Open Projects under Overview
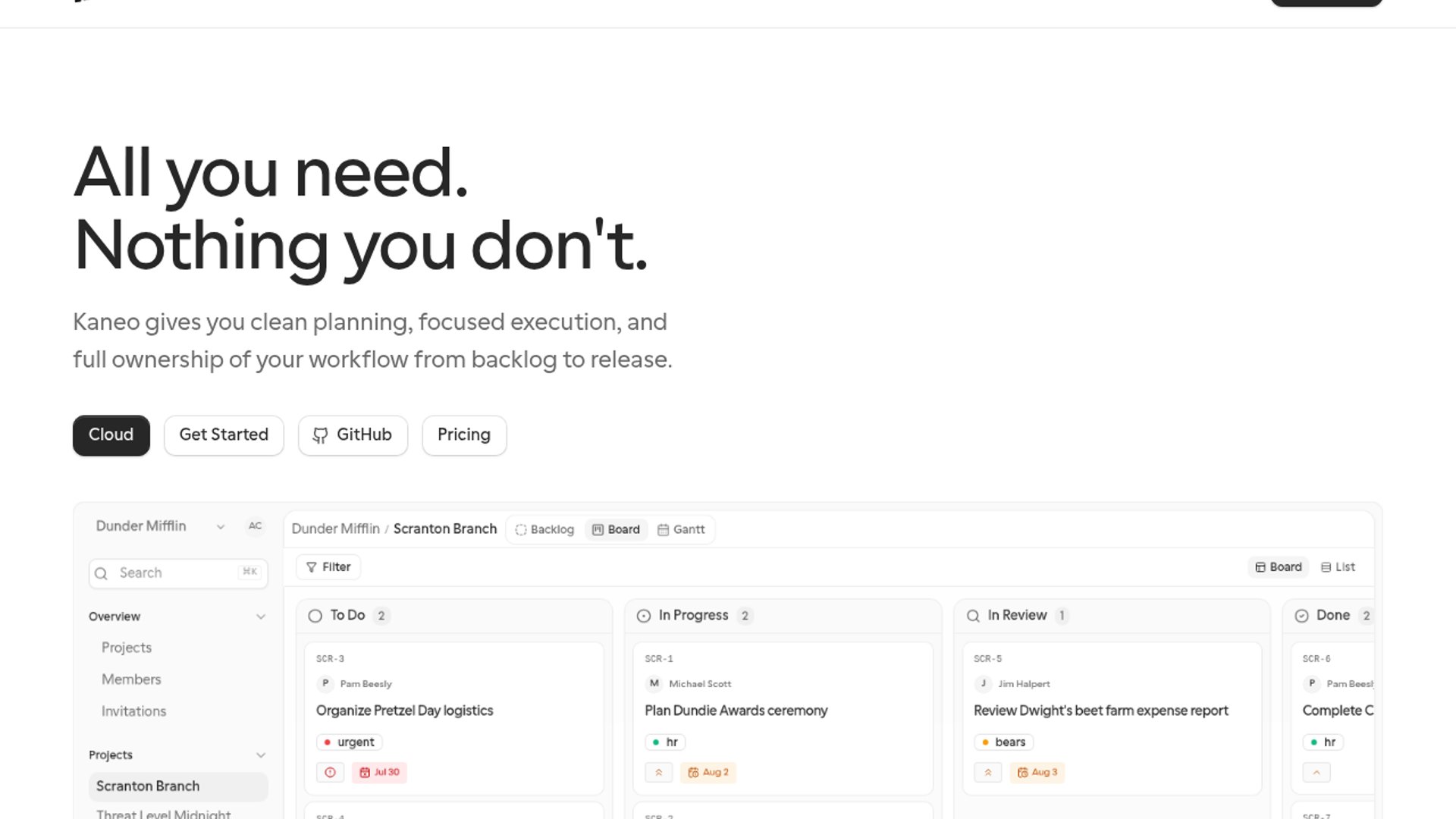 tap(127, 648)
